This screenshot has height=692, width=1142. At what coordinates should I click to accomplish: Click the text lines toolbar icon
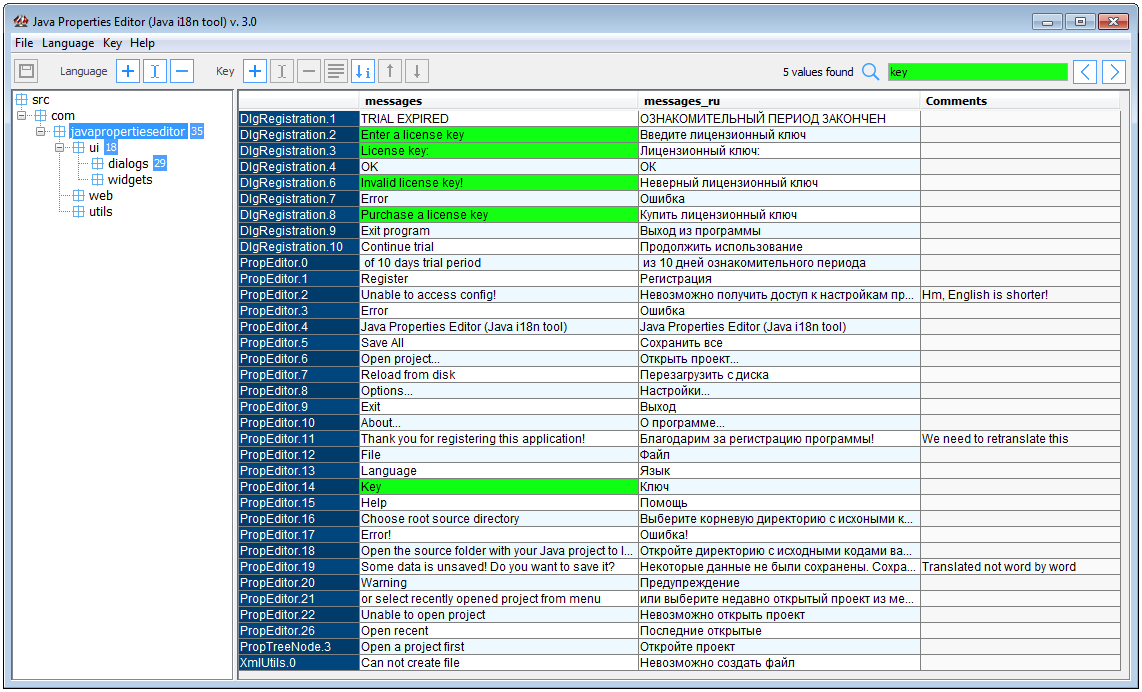336,71
